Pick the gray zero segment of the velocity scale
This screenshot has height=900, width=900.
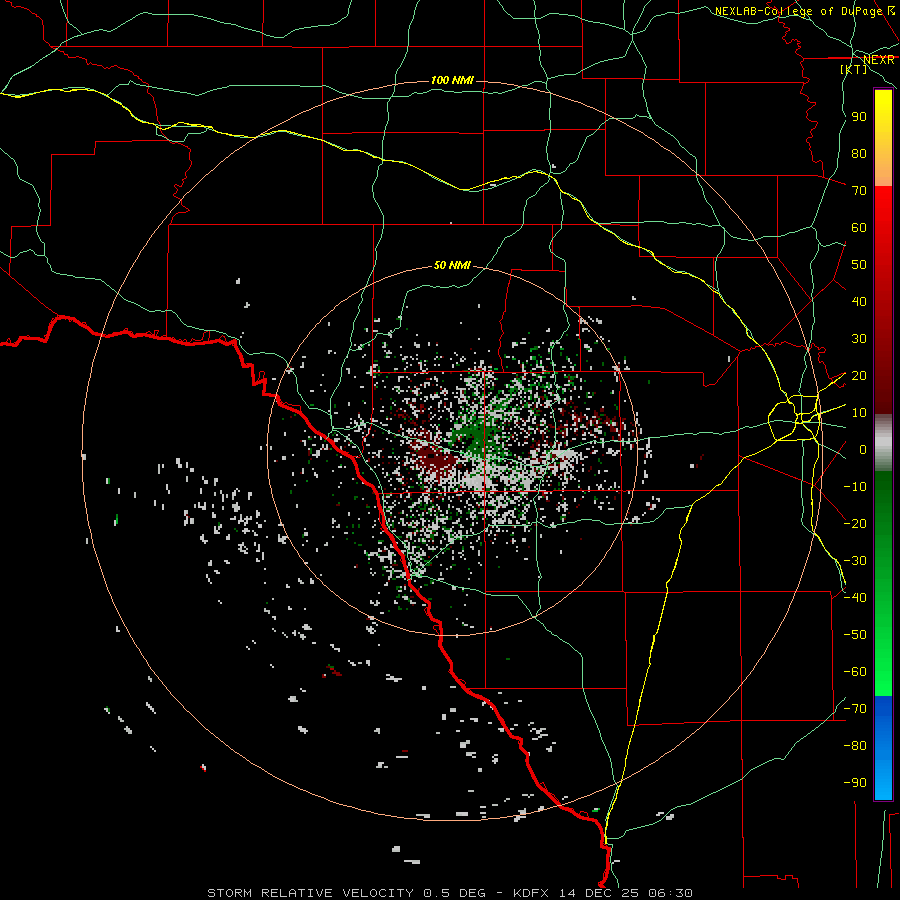[x=883, y=443]
